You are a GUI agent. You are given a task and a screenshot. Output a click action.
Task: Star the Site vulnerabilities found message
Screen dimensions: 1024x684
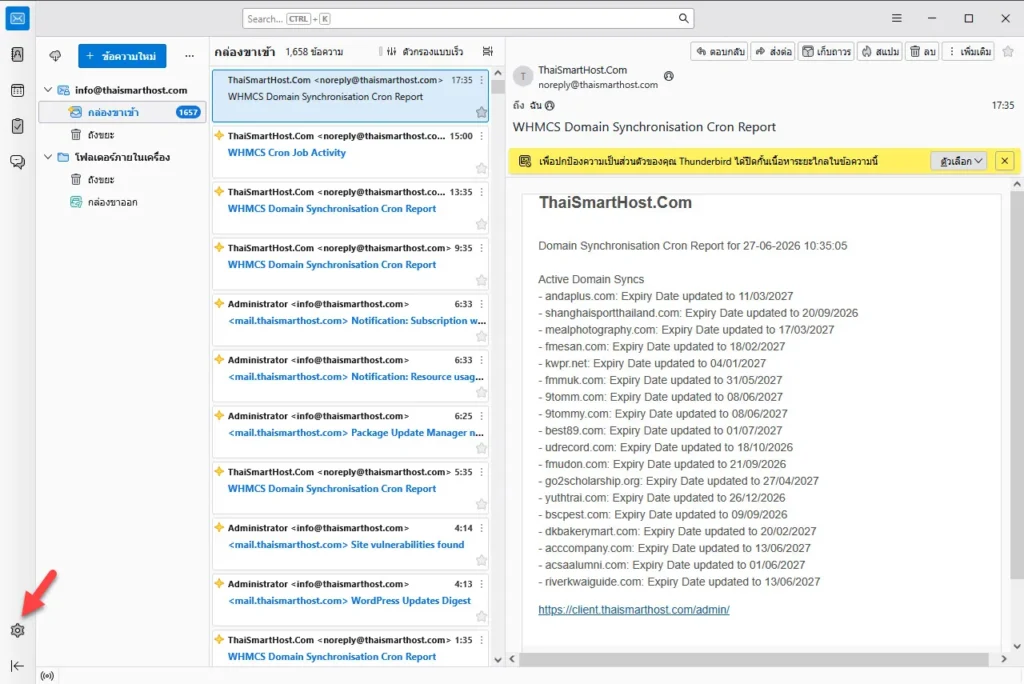[x=481, y=561]
